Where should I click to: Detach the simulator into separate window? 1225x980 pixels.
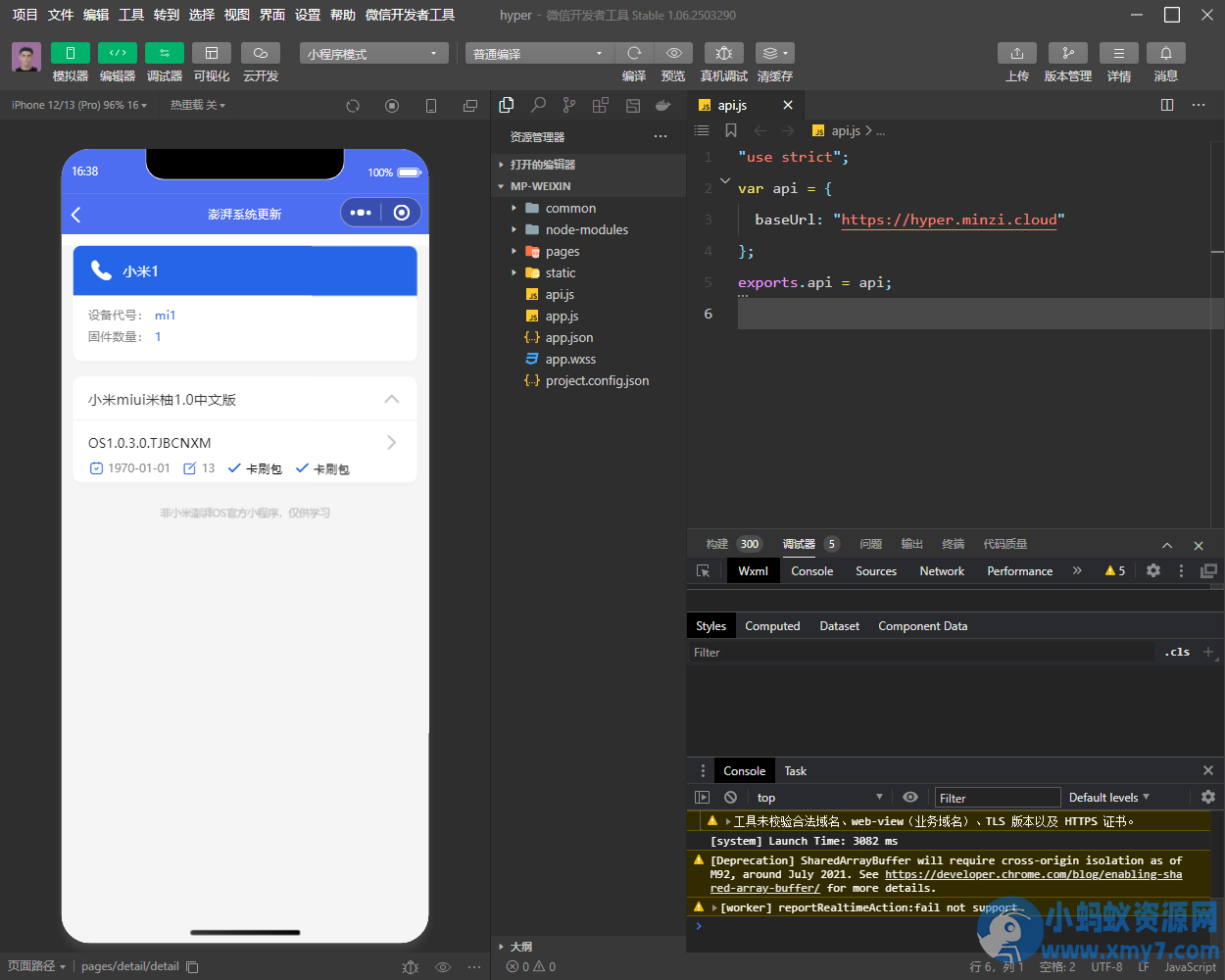470,106
